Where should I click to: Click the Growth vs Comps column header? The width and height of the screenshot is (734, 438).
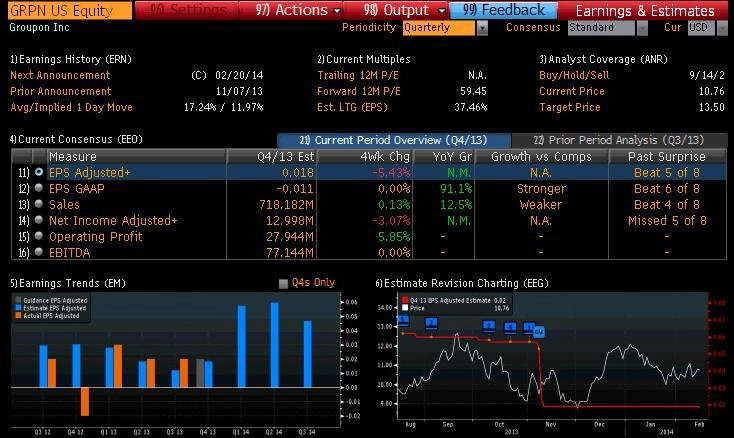click(541, 156)
